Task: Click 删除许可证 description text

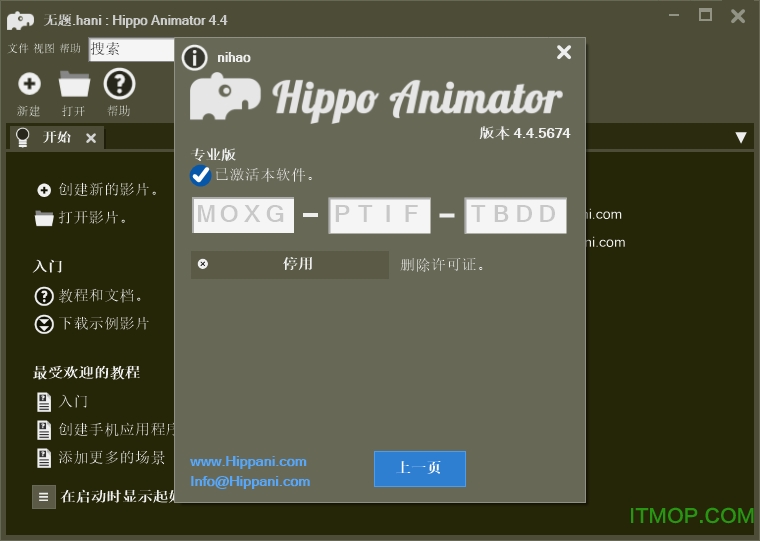Action: pos(443,265)
